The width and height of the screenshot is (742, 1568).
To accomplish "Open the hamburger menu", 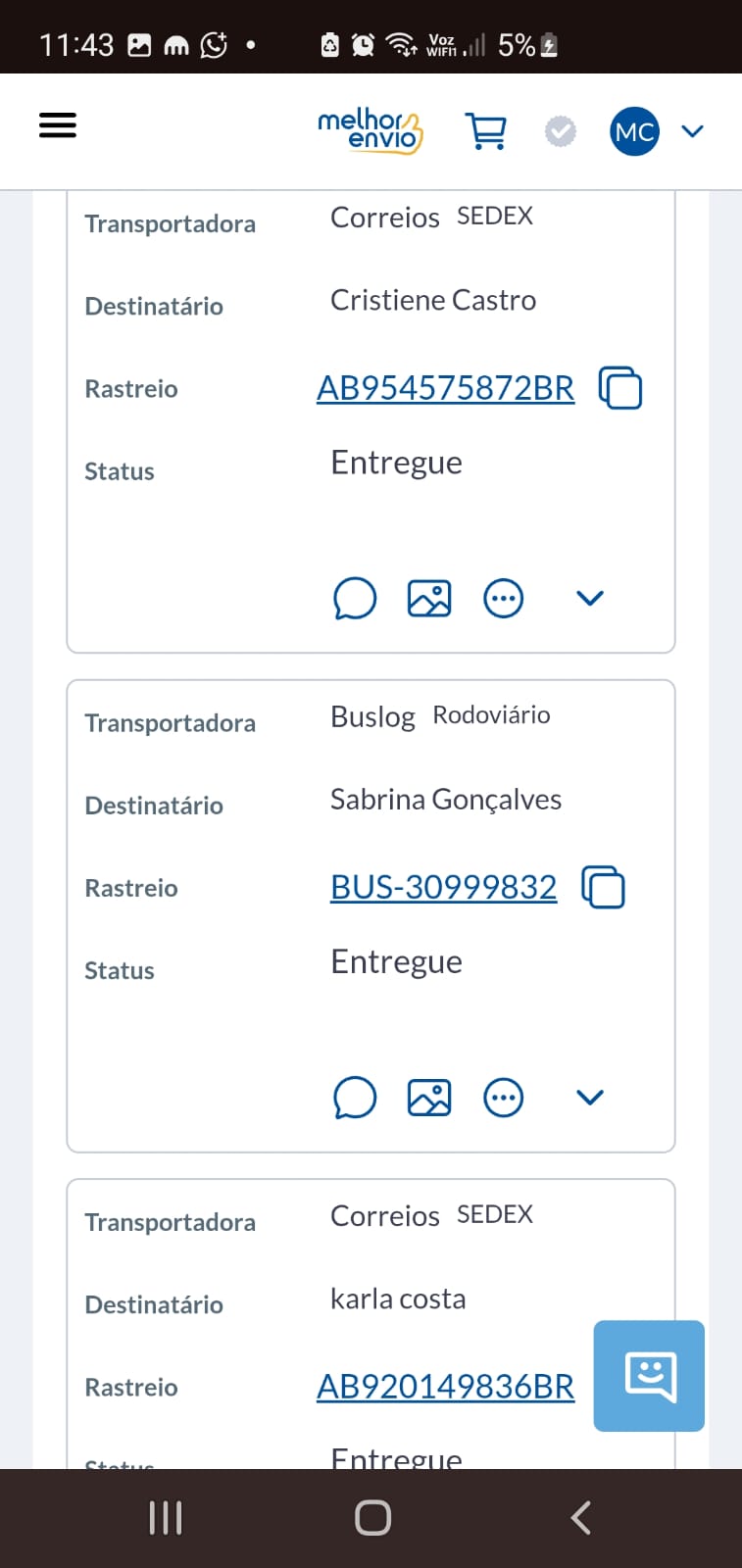I will click(58, 125).
